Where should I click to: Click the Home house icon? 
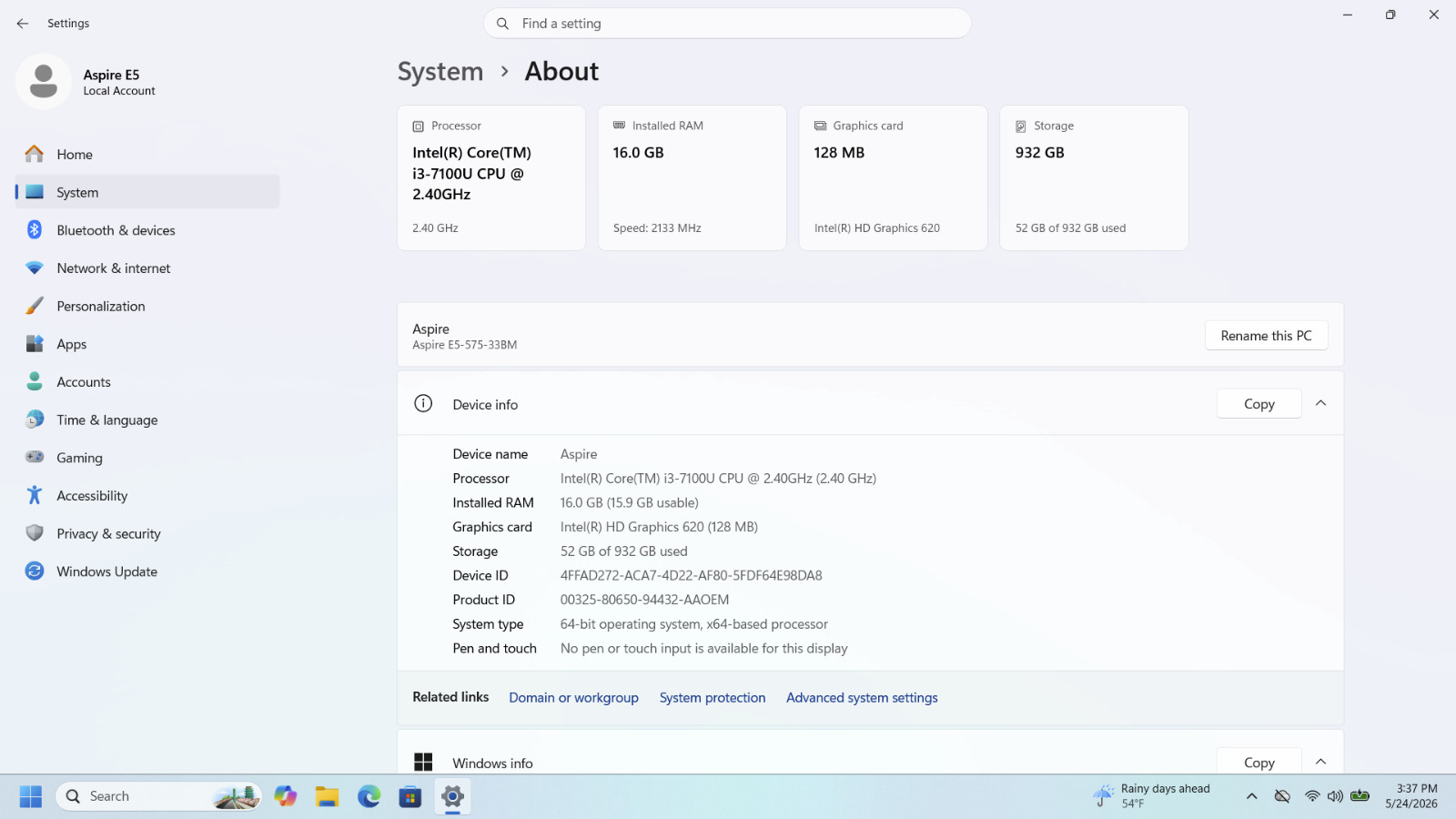pyautogui.click(x=35, y=154)
